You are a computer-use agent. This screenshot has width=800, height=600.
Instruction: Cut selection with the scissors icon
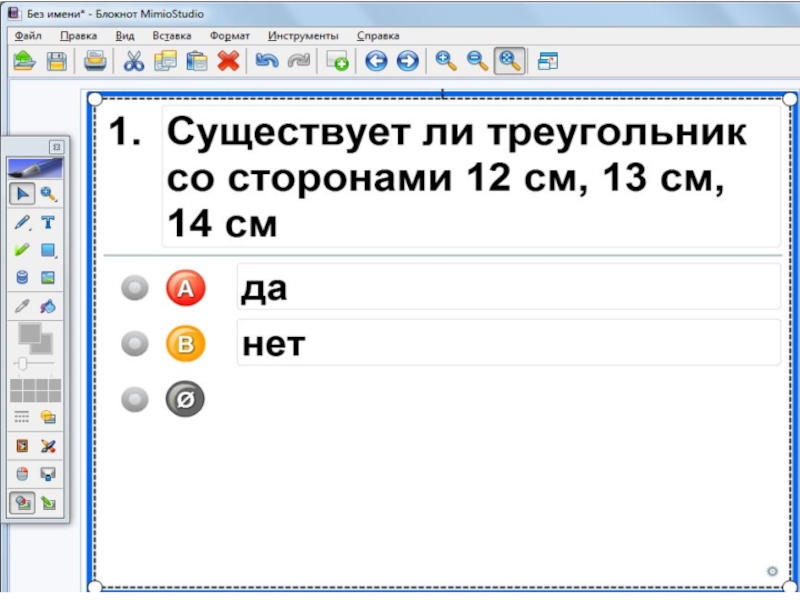pyautogui.click(x=134, y=61)
